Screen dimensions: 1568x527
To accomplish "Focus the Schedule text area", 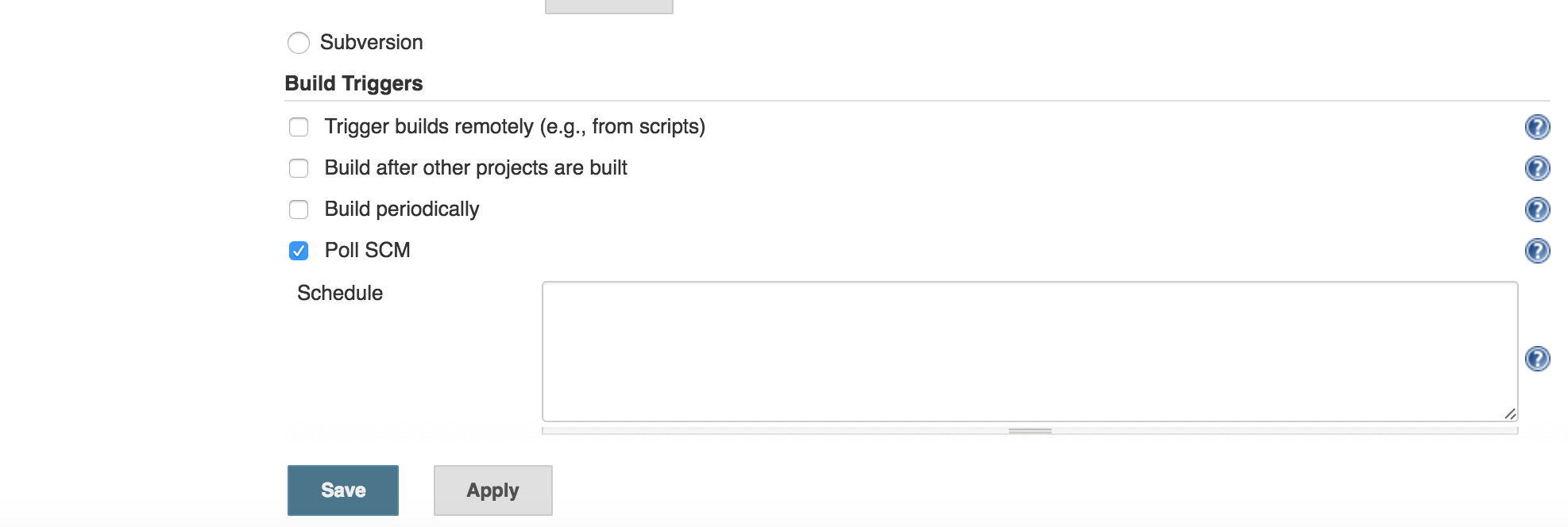I will point(1030,352).
